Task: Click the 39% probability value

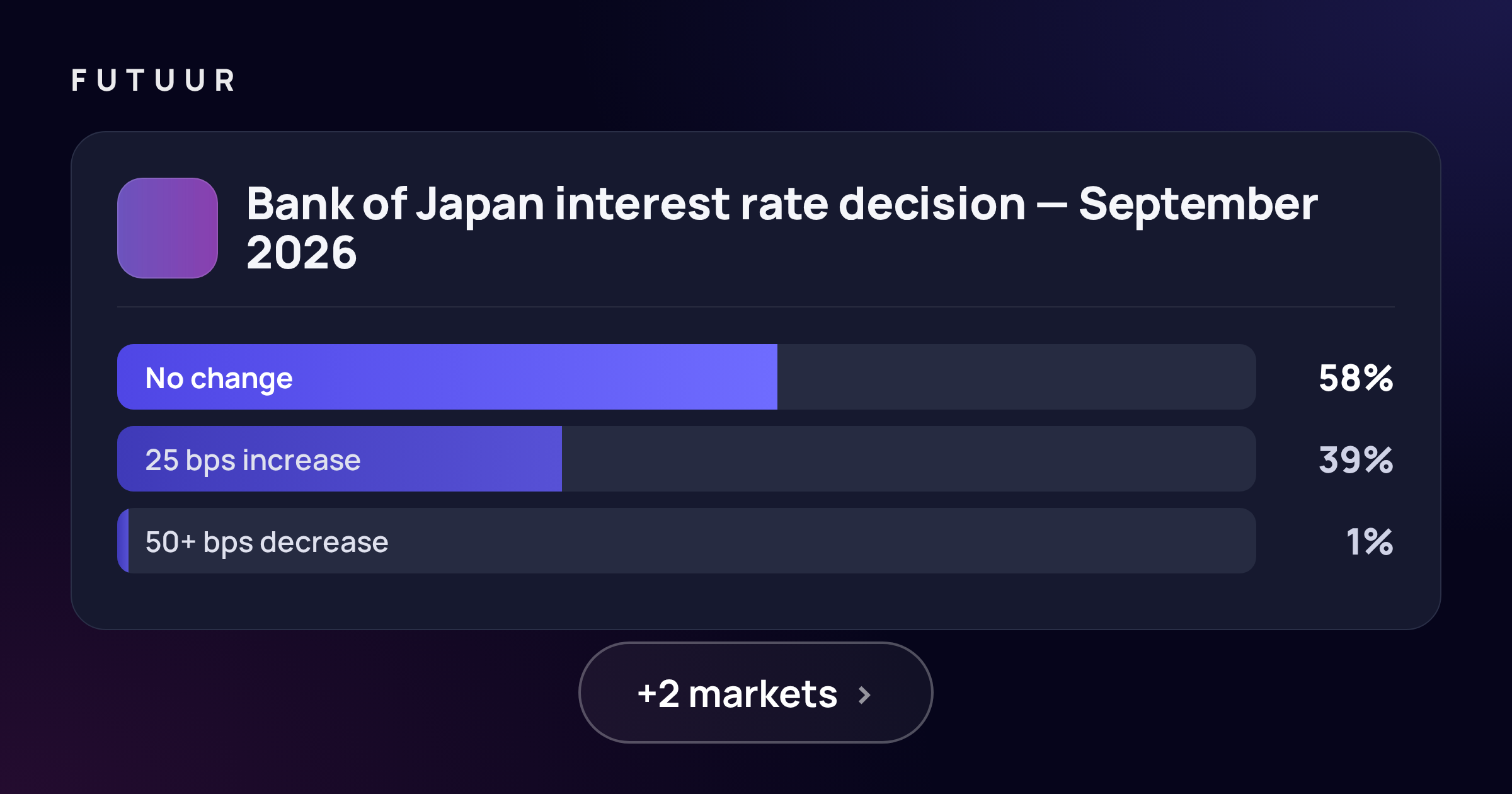Action: click(1356, 460)
